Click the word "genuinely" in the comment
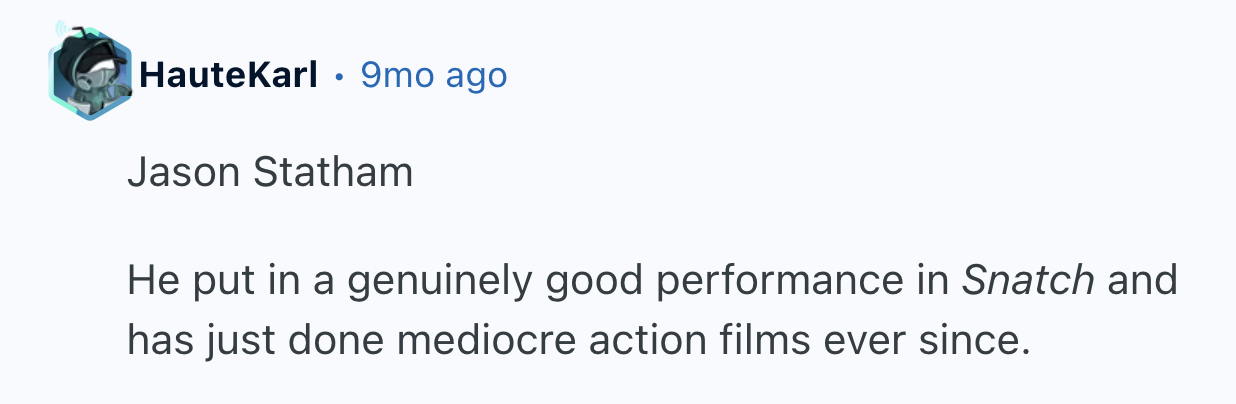This screenshot has height=404, width=1236. coord(440,283)
